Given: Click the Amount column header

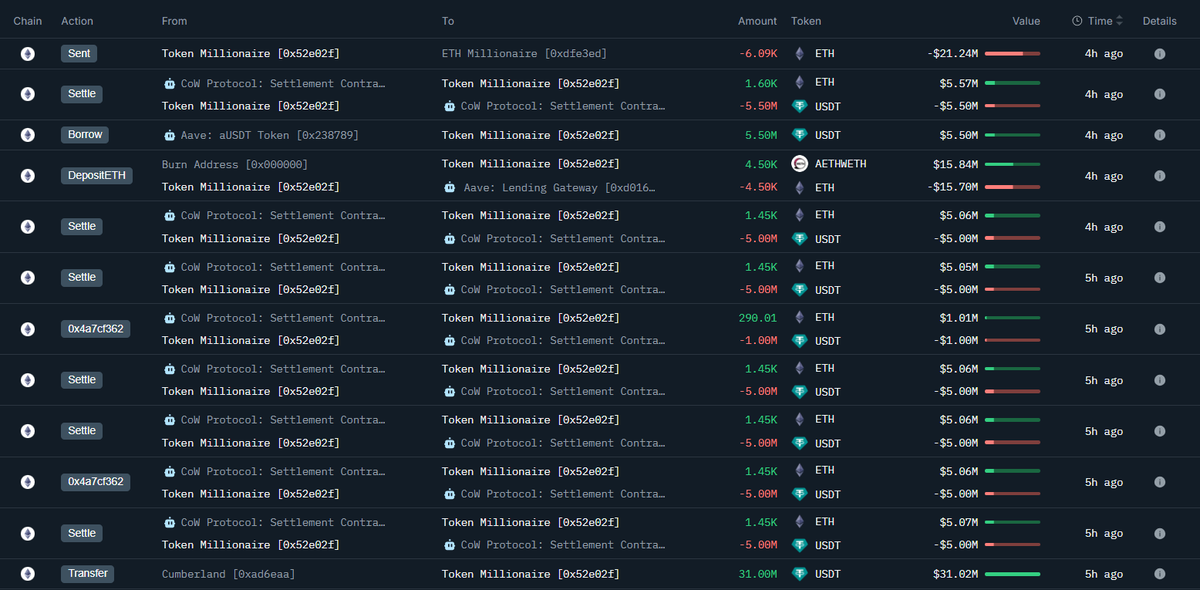Looking at the screenshot, I should point(757,21).
